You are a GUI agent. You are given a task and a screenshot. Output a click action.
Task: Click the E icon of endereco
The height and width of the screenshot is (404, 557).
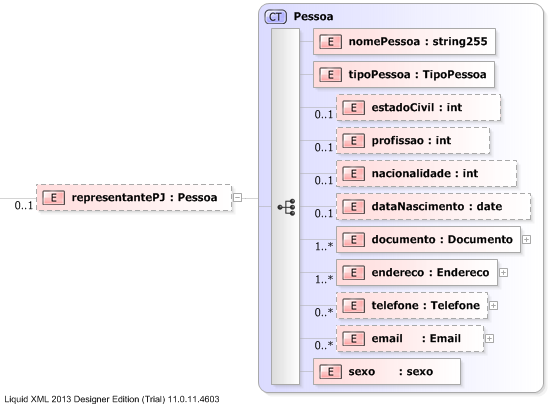pyautogui.click(x=353, y=273)
